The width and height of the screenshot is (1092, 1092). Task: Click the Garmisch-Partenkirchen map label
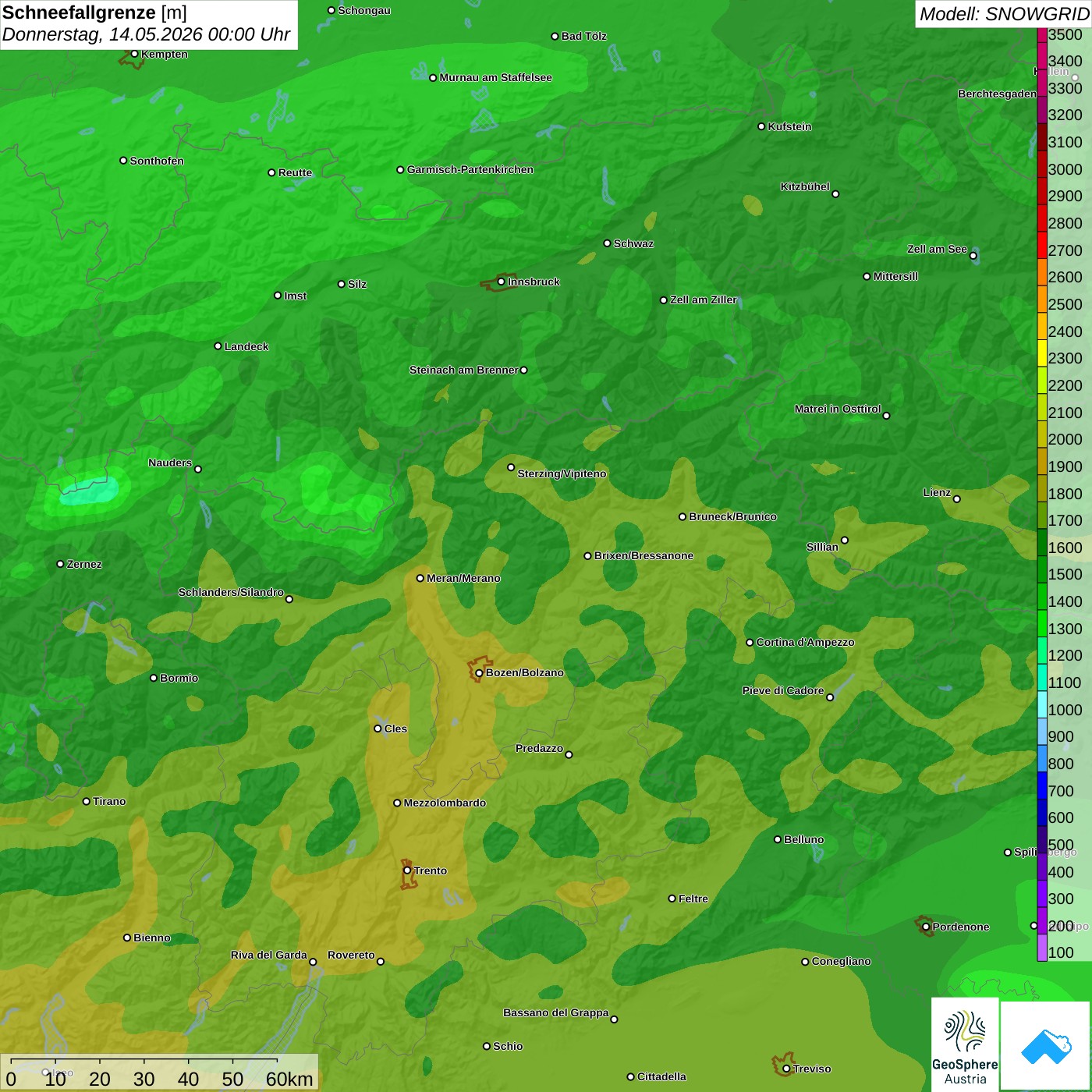click(470, 169)
